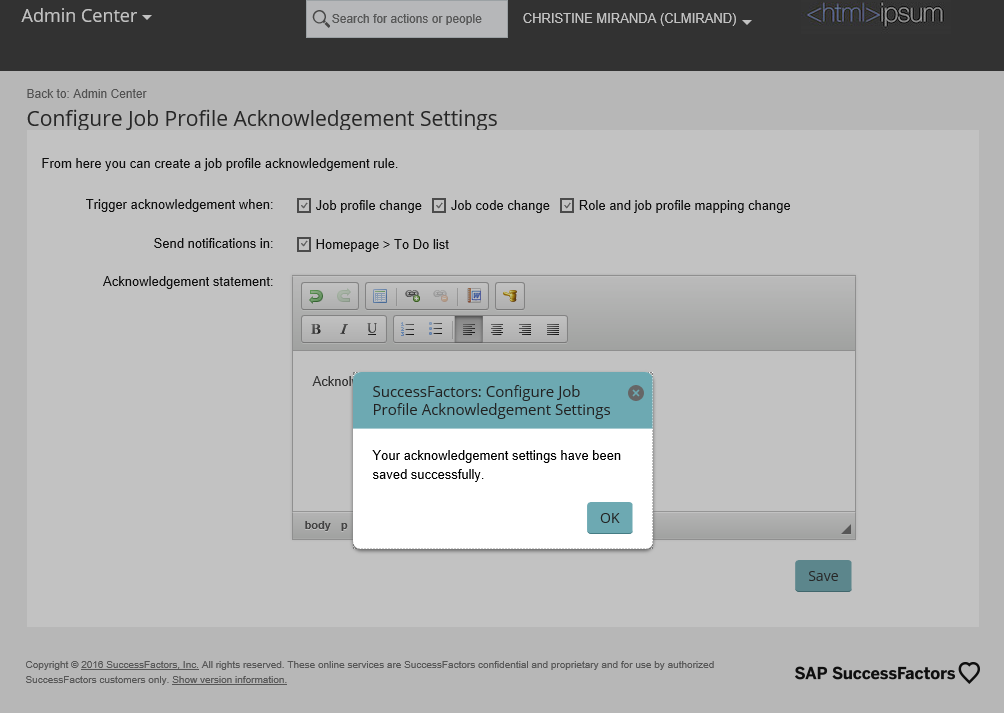Click the html ipsum logo

875,14
